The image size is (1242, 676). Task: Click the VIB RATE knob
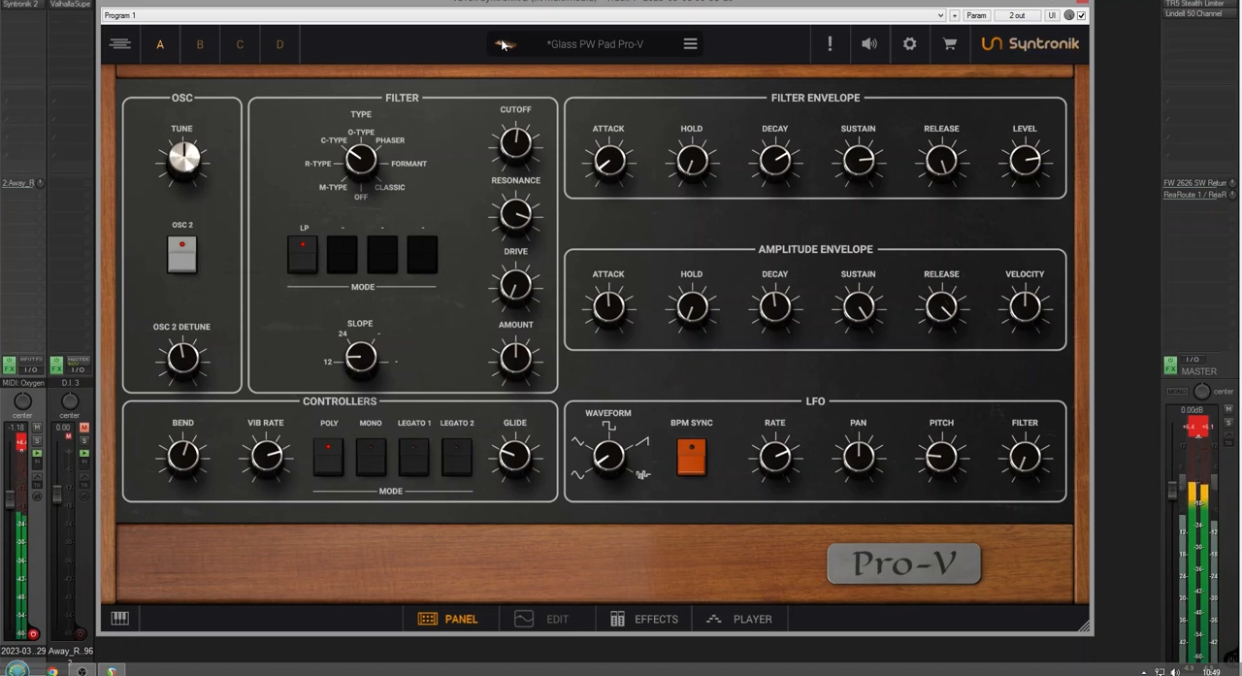[266, 456]
